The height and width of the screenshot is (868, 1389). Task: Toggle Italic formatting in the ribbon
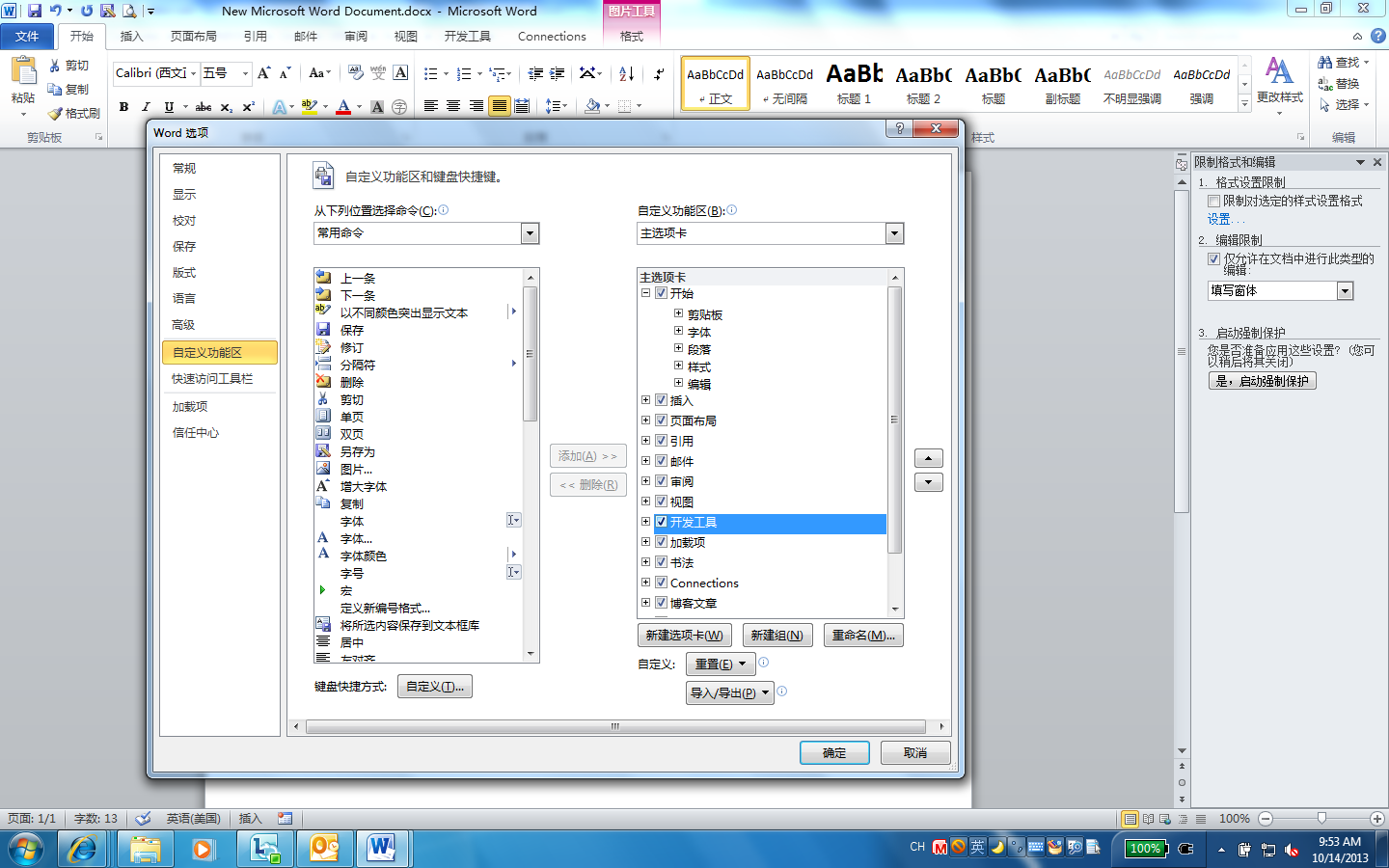146,107
